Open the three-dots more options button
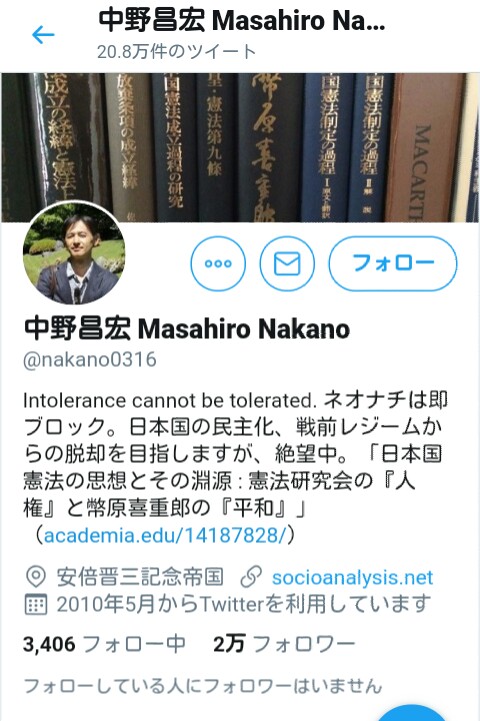This screenshot has width=480, height=721. [218, 263]
